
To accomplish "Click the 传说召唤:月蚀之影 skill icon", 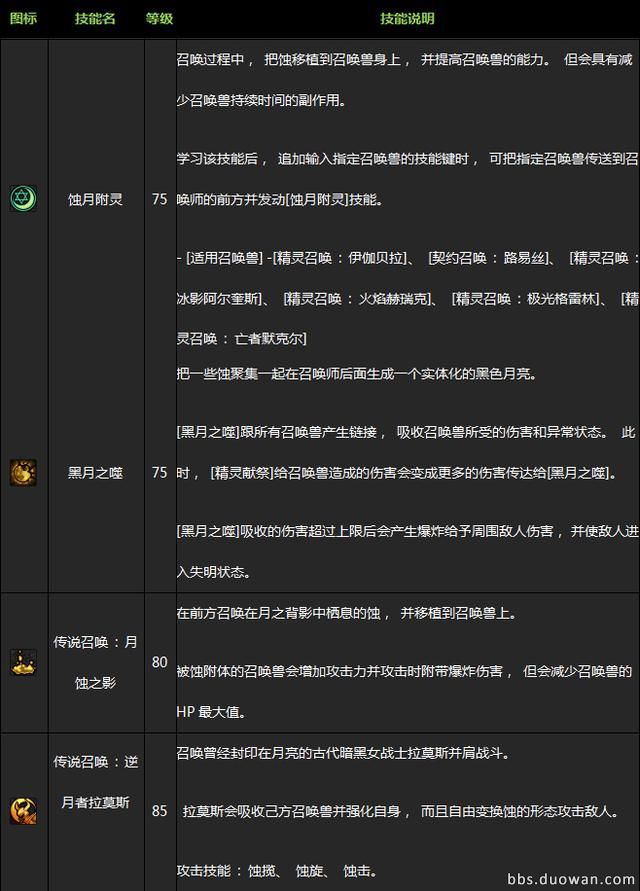I will 23,663.
